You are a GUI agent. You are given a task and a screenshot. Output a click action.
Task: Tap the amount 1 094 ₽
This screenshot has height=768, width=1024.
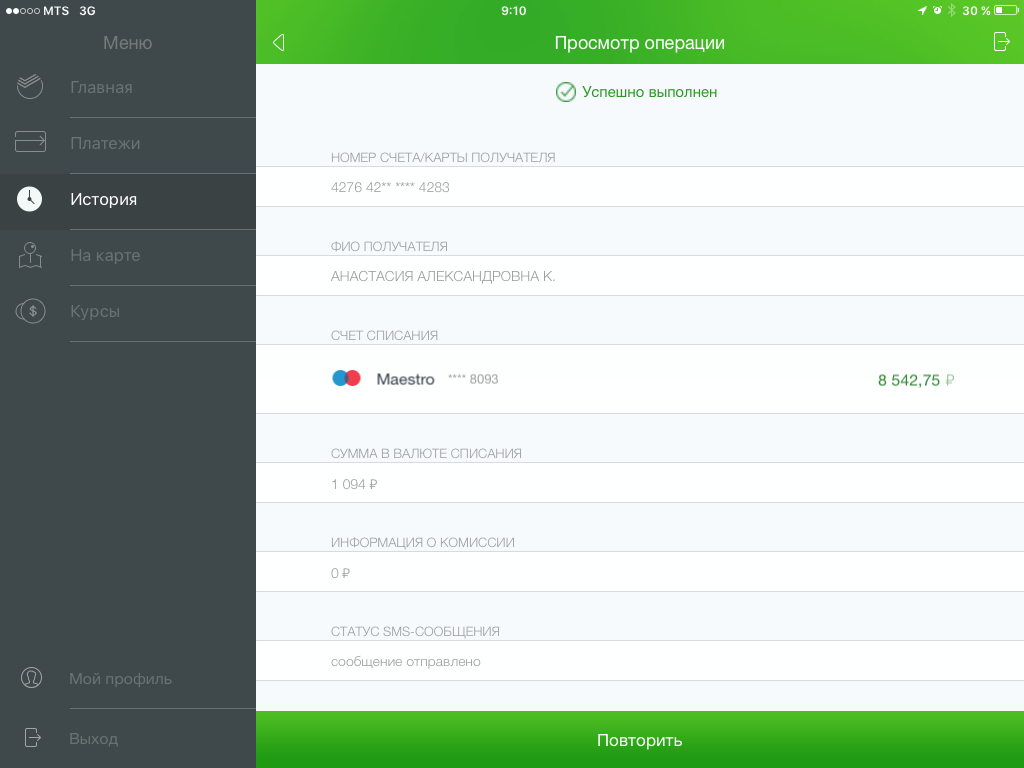pyautogui.click(x=354, y=484)
